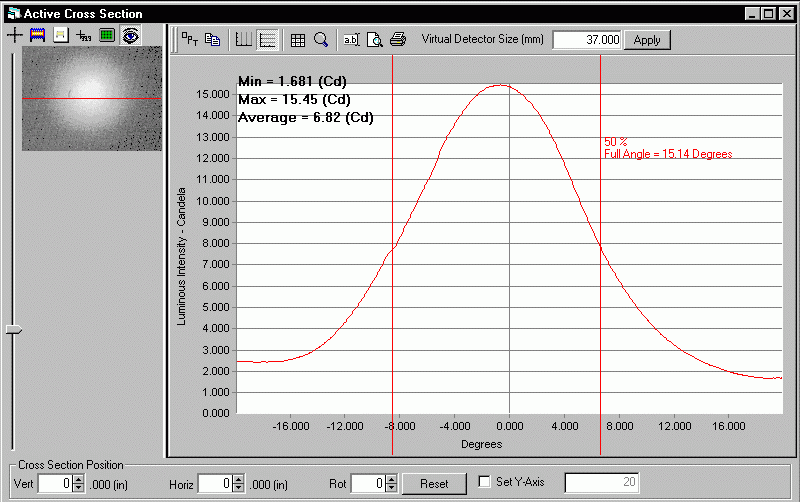Decrease the Rot value with down arrow
The height and width of the screenshot is (502, 800).
click(391, 488)
